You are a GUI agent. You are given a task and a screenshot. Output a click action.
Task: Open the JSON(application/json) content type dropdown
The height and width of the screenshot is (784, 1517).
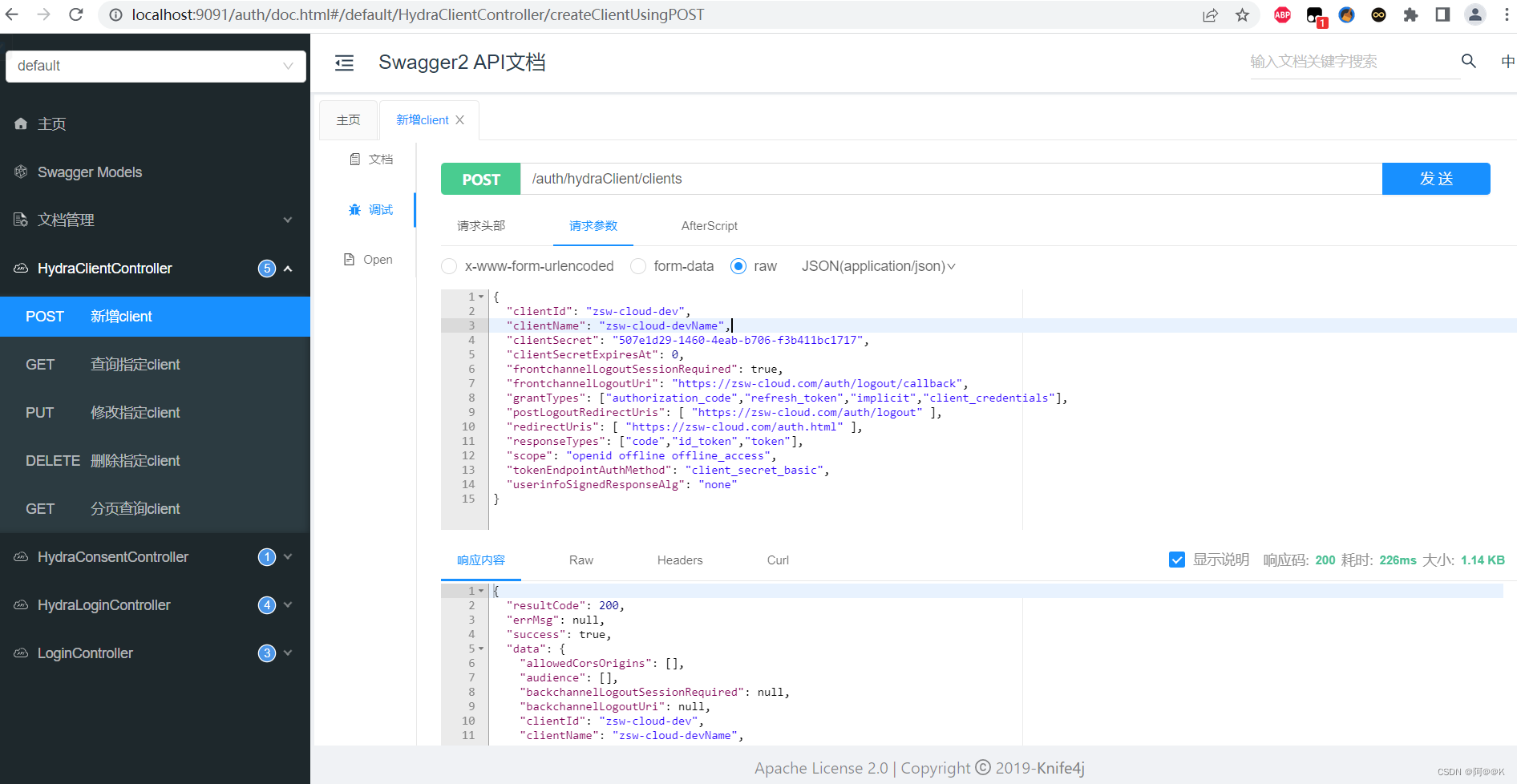879,266
